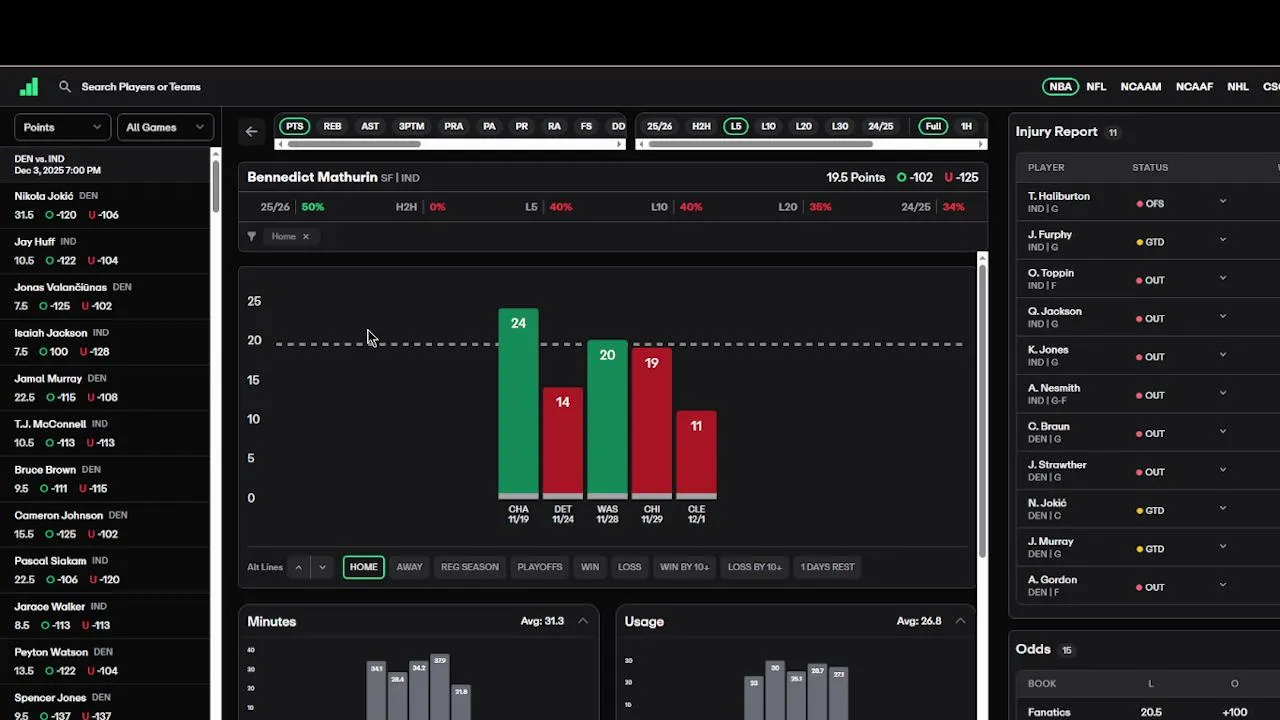Expand T. Haliburton injury row

tap(1222, 202)
